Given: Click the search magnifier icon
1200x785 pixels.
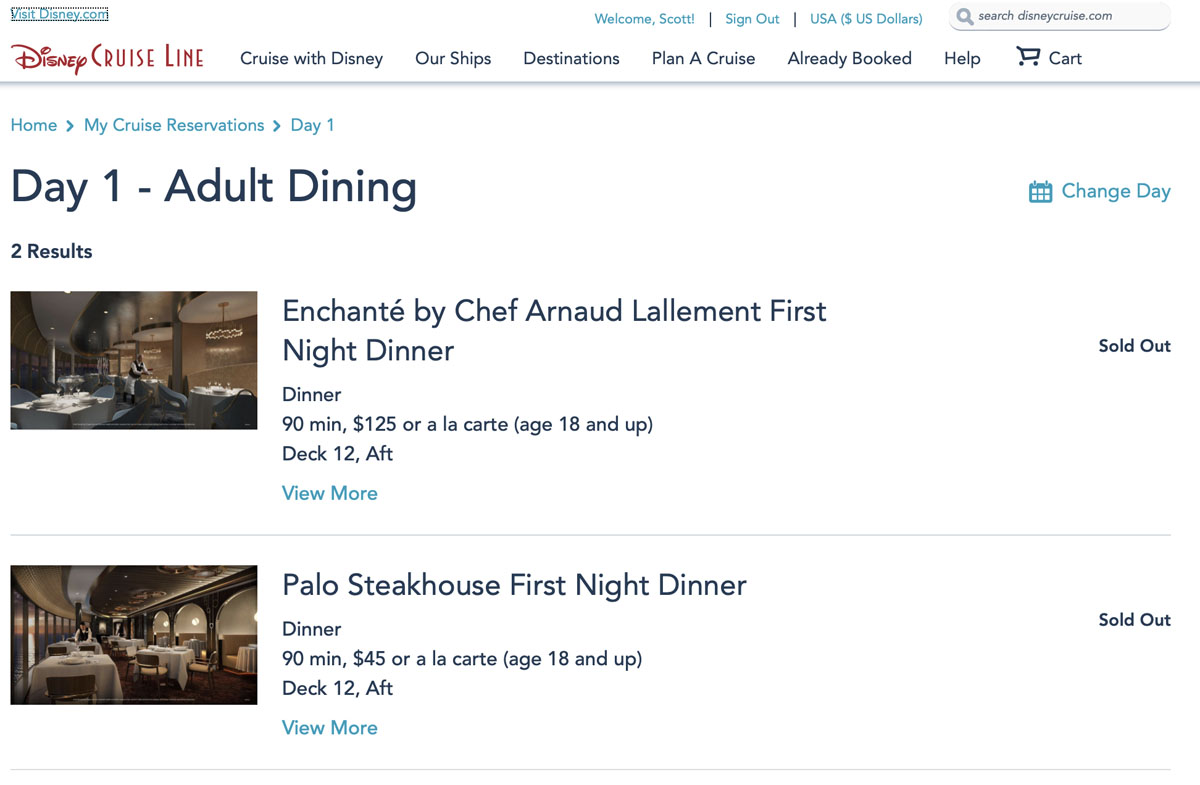Looking at the screenshot, I should click(x=965, y=17).
